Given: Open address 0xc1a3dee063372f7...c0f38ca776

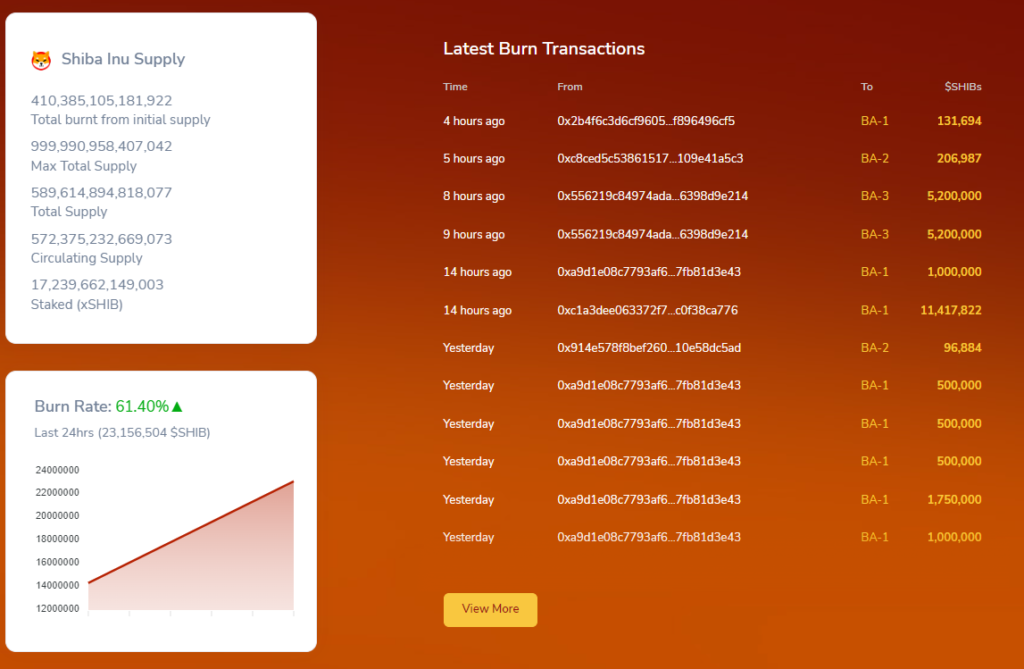Looking at the screenshot, I should [x=647, y=310].
